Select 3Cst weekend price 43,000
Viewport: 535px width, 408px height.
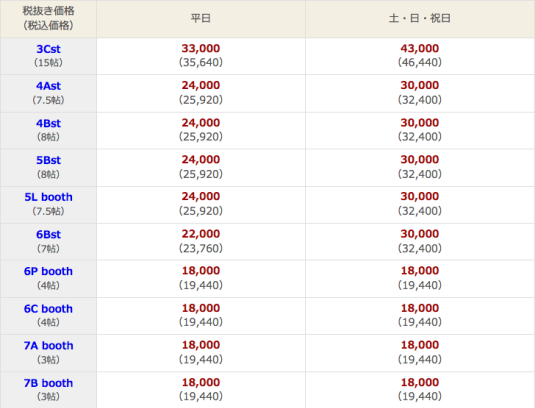coord(420,48)
